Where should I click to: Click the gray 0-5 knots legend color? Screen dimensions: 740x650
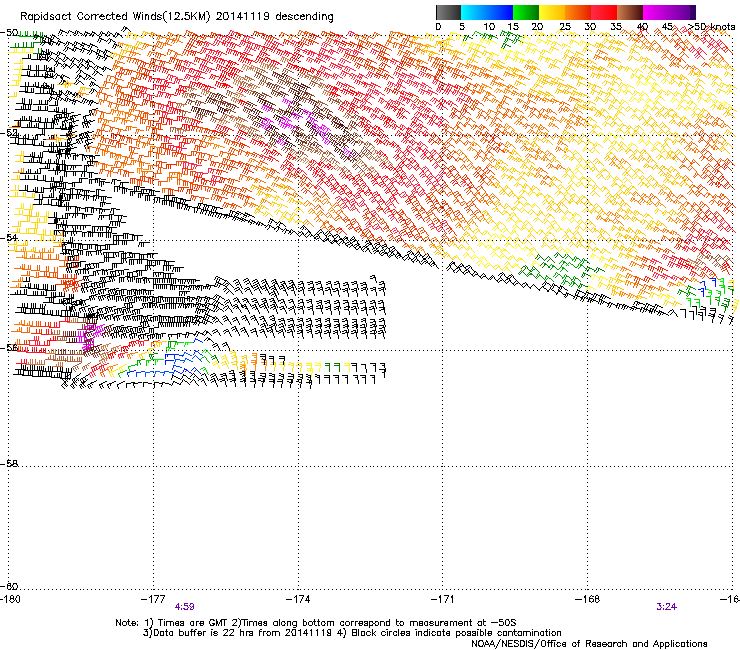(448, 12)
